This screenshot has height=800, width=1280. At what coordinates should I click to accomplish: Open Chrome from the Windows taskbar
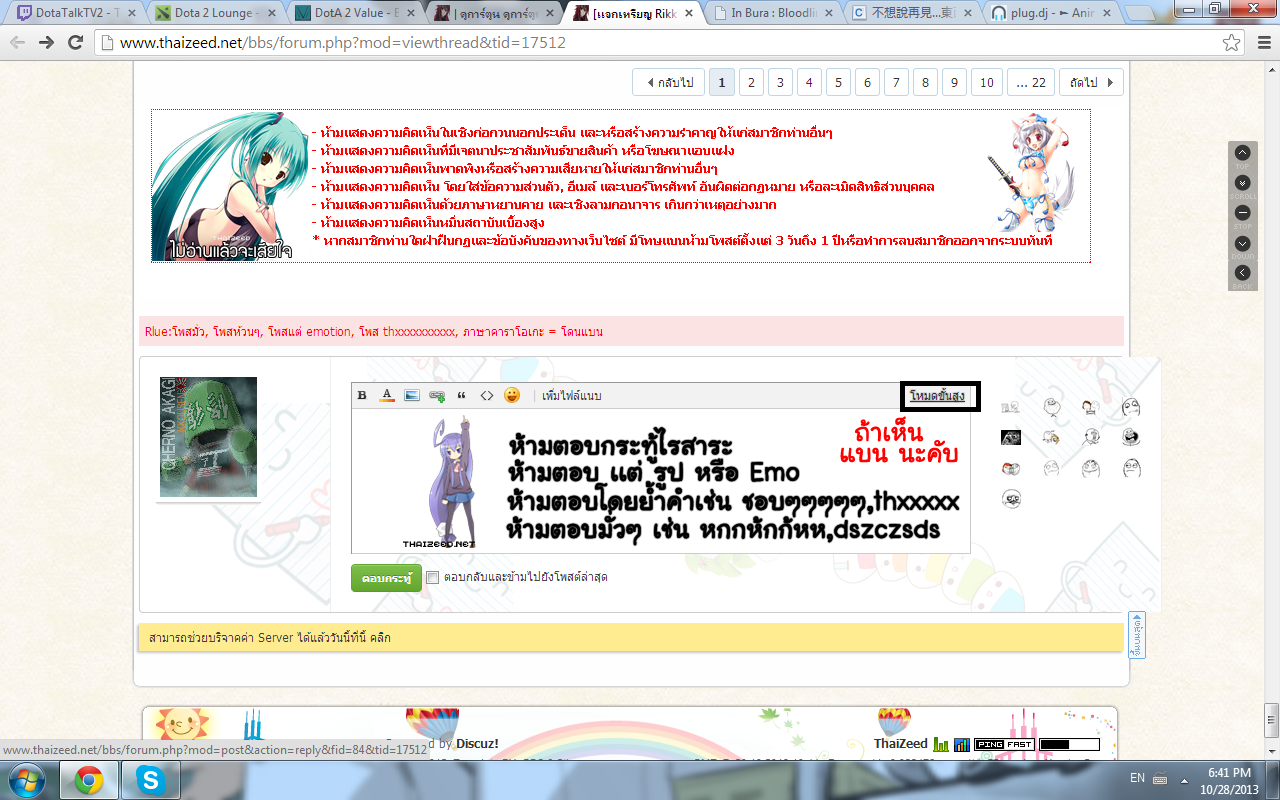point(89,779)
